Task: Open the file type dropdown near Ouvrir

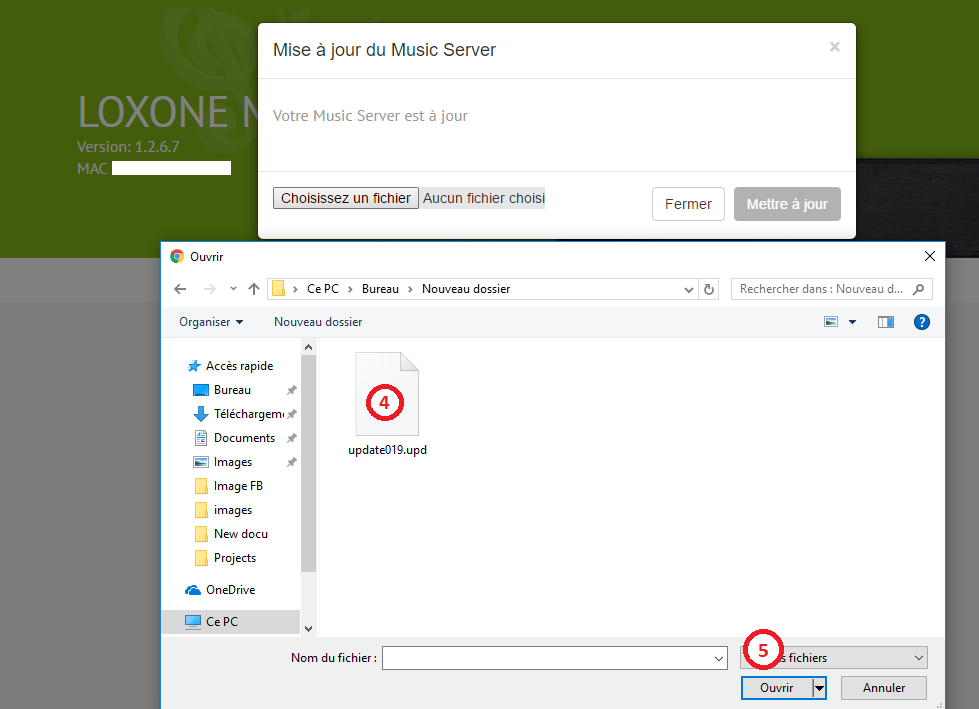Action: pos(919,657)
